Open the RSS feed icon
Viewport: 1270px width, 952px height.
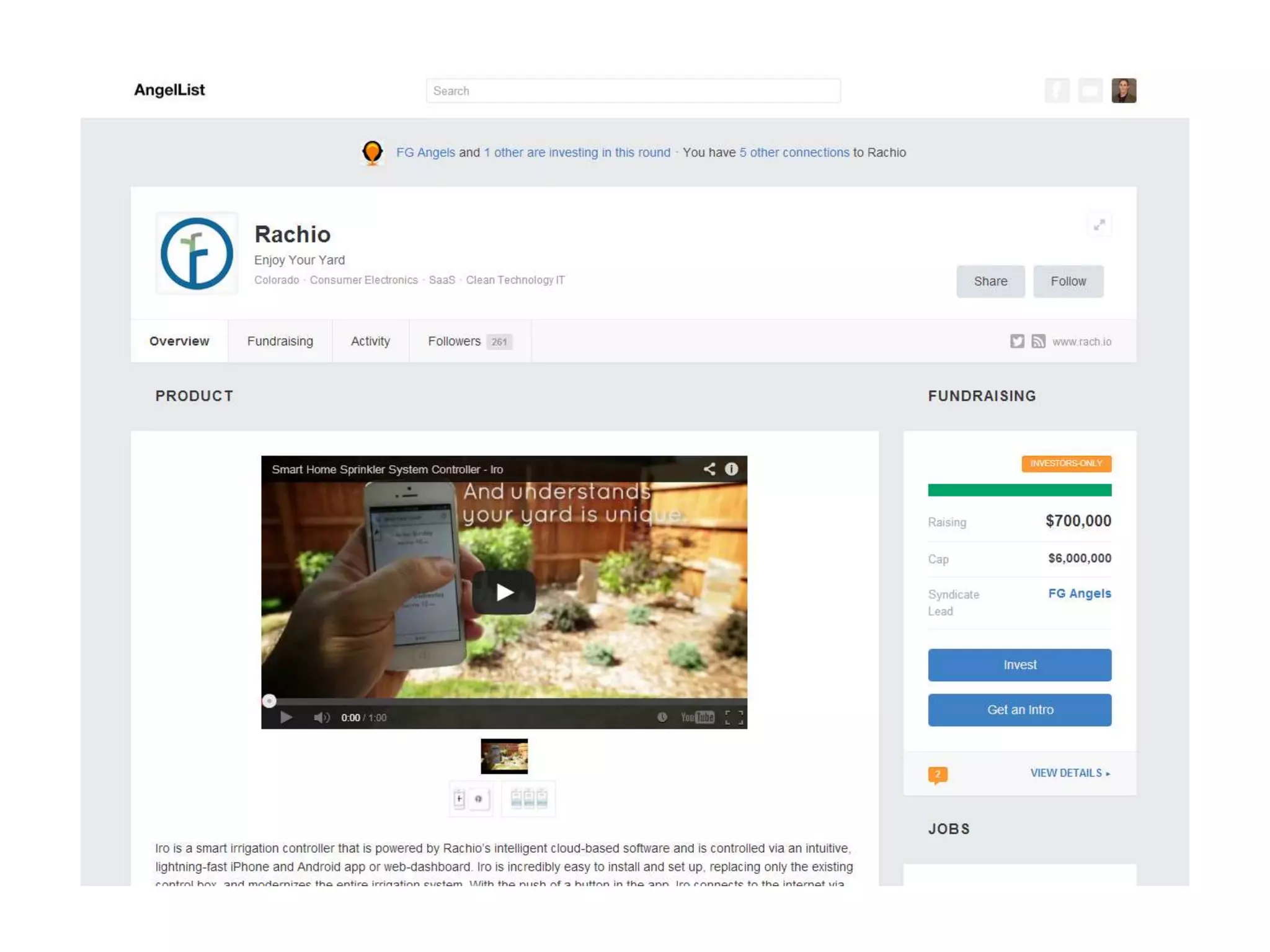tap(1038, 342)
